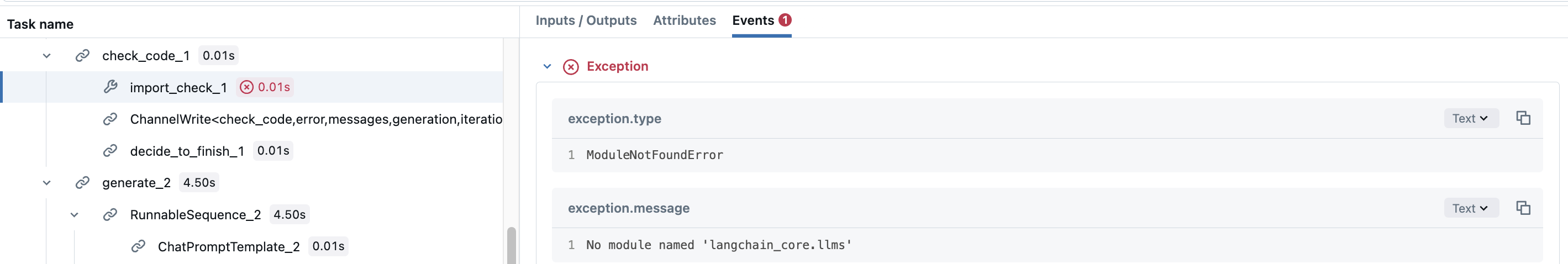Click the link icon next to check_code_1

[x=82, y=55]
